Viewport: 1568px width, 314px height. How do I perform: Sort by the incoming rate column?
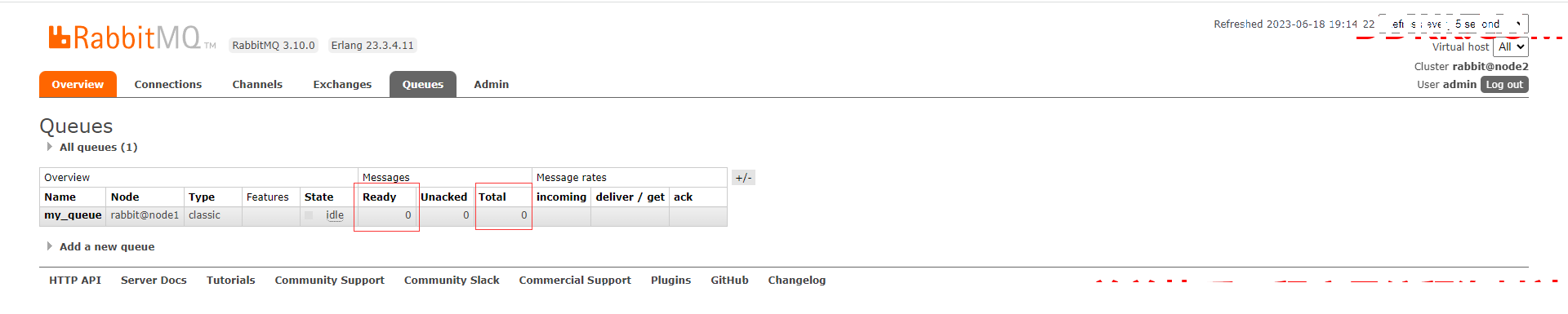(x=561, y=197)
